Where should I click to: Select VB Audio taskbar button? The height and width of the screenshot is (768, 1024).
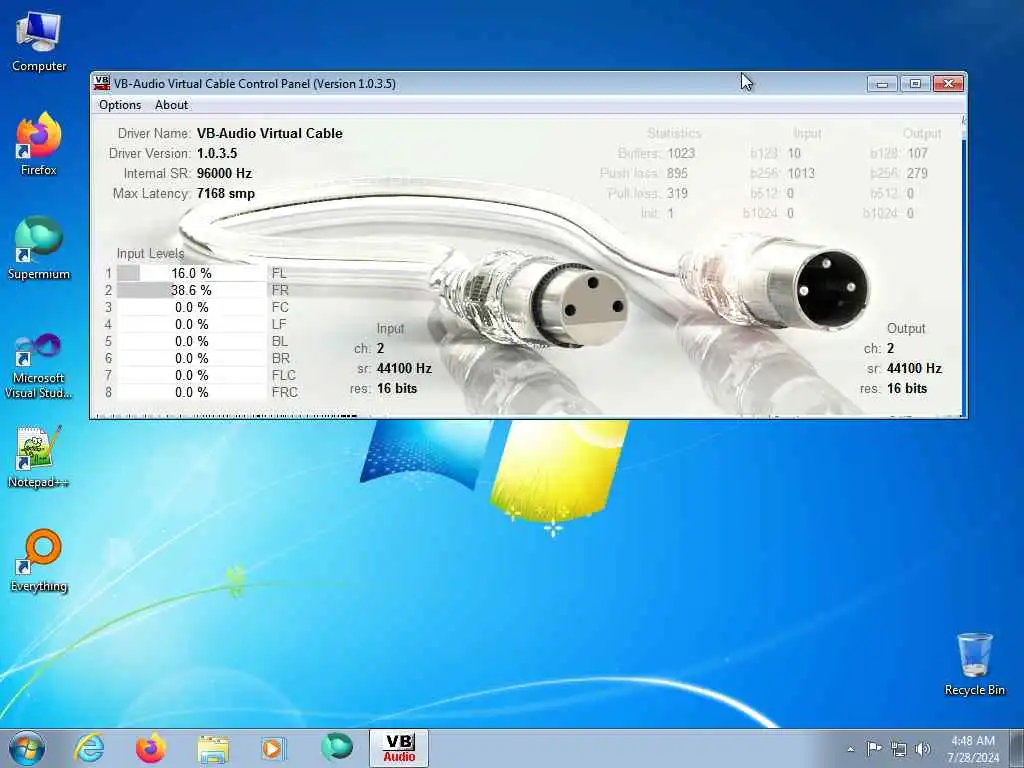click(x=399, y=748)
